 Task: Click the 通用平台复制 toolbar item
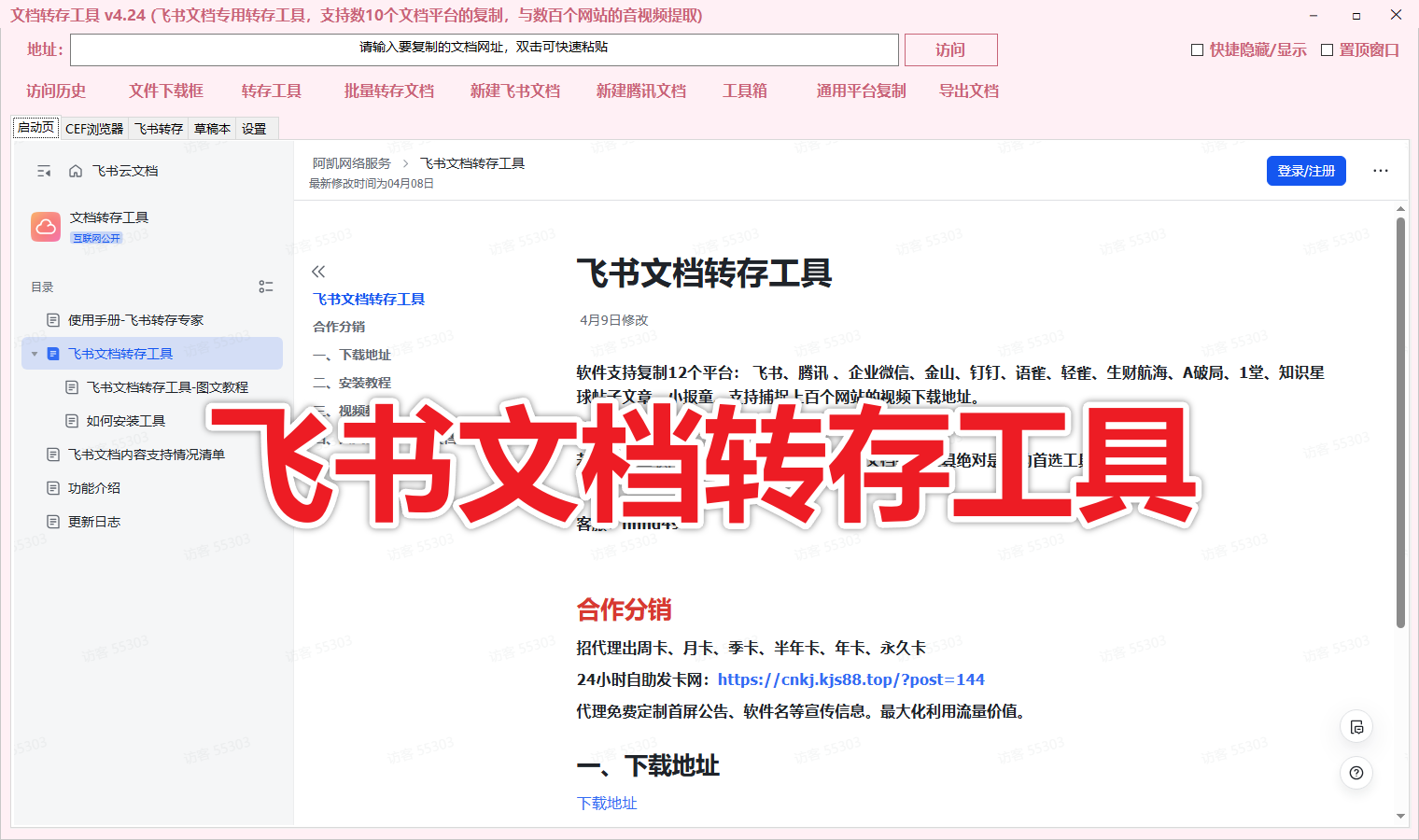(x=860, y=91)
